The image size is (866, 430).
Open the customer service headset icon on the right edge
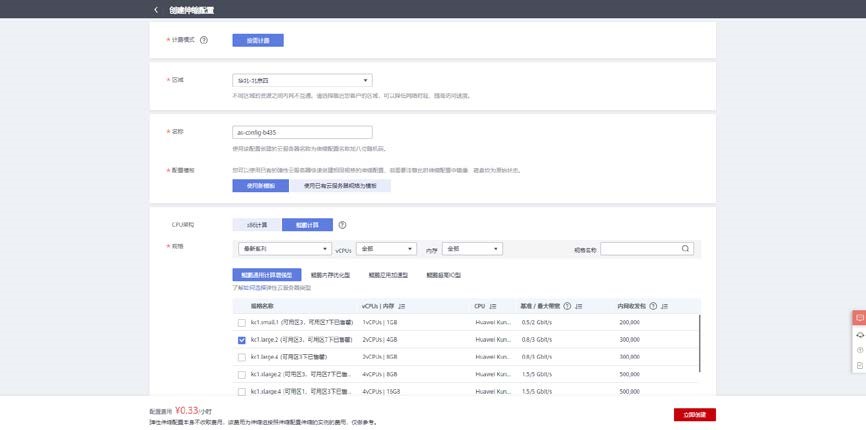click(859, 335)
